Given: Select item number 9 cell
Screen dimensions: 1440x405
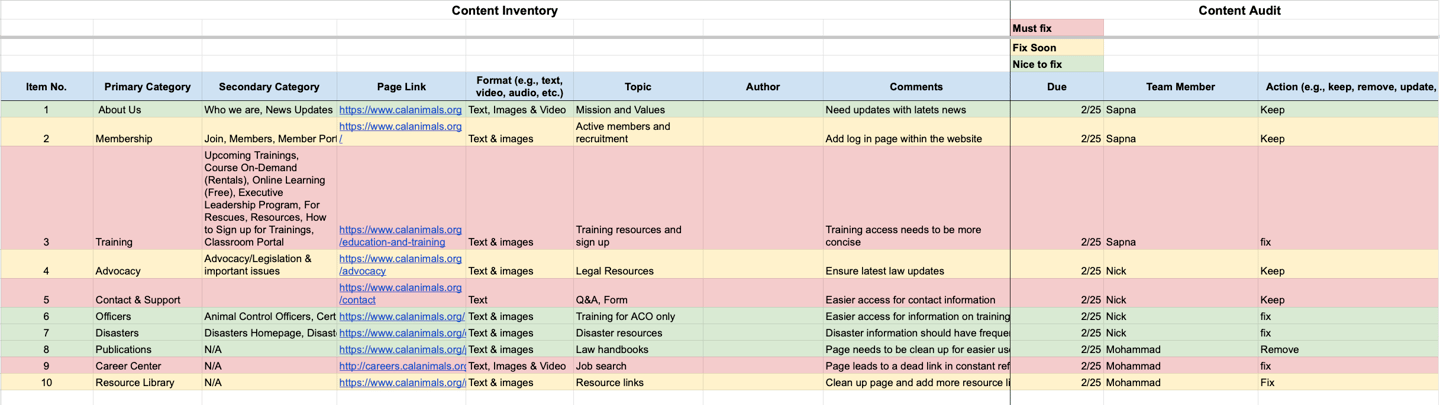Looking at the screenshot, I should point(47,366).
